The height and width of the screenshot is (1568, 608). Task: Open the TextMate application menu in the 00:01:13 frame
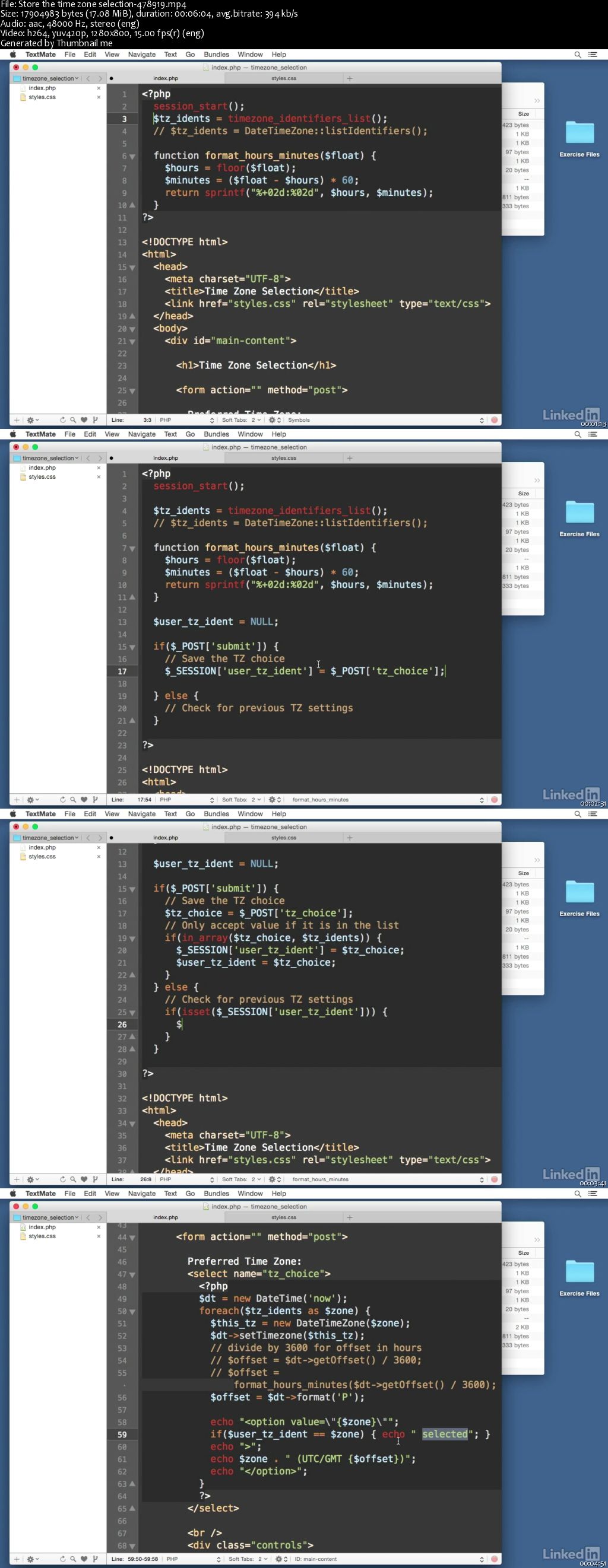coord(40,54)
